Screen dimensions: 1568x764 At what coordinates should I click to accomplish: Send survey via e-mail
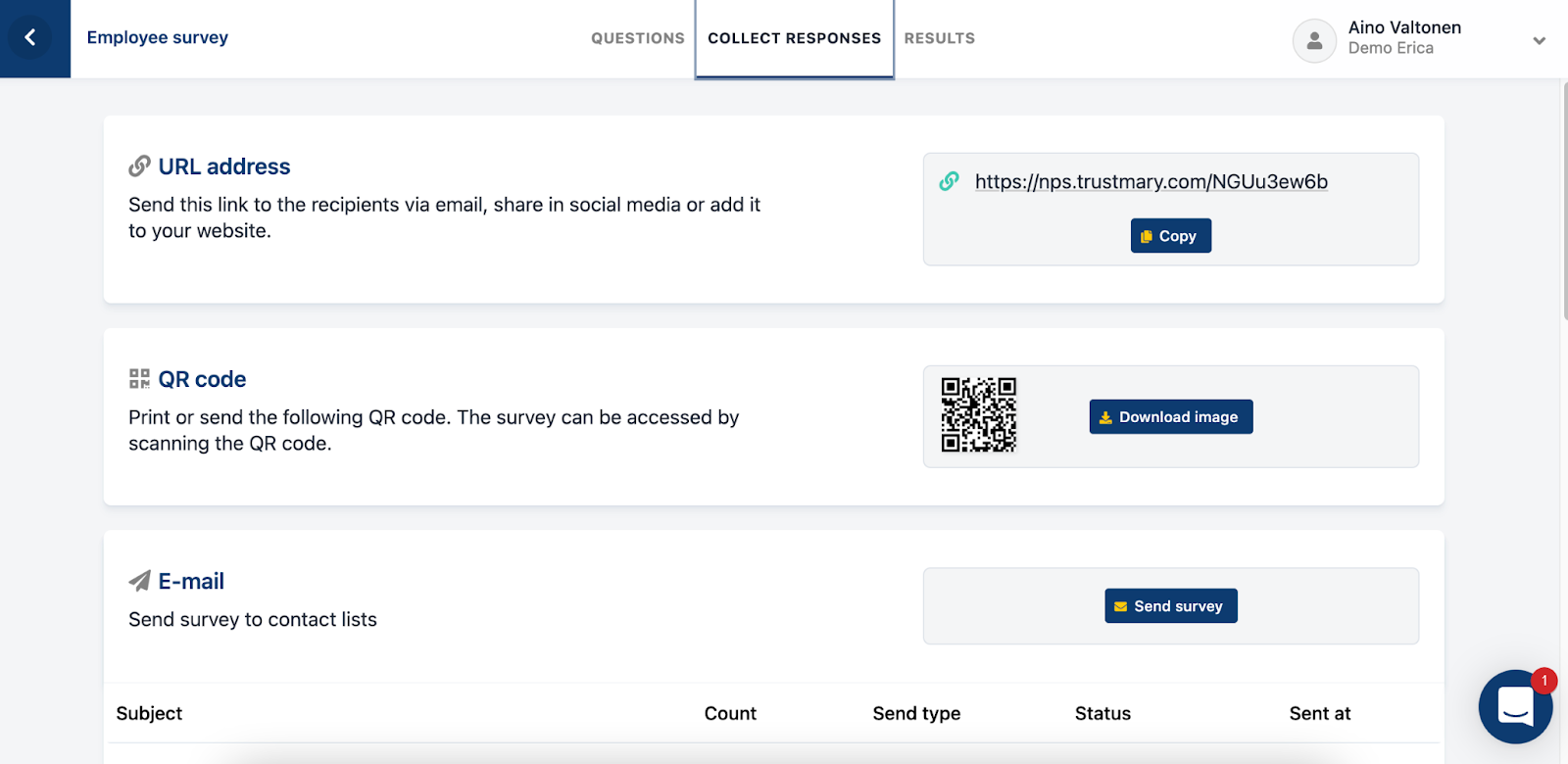[1171, 606]
